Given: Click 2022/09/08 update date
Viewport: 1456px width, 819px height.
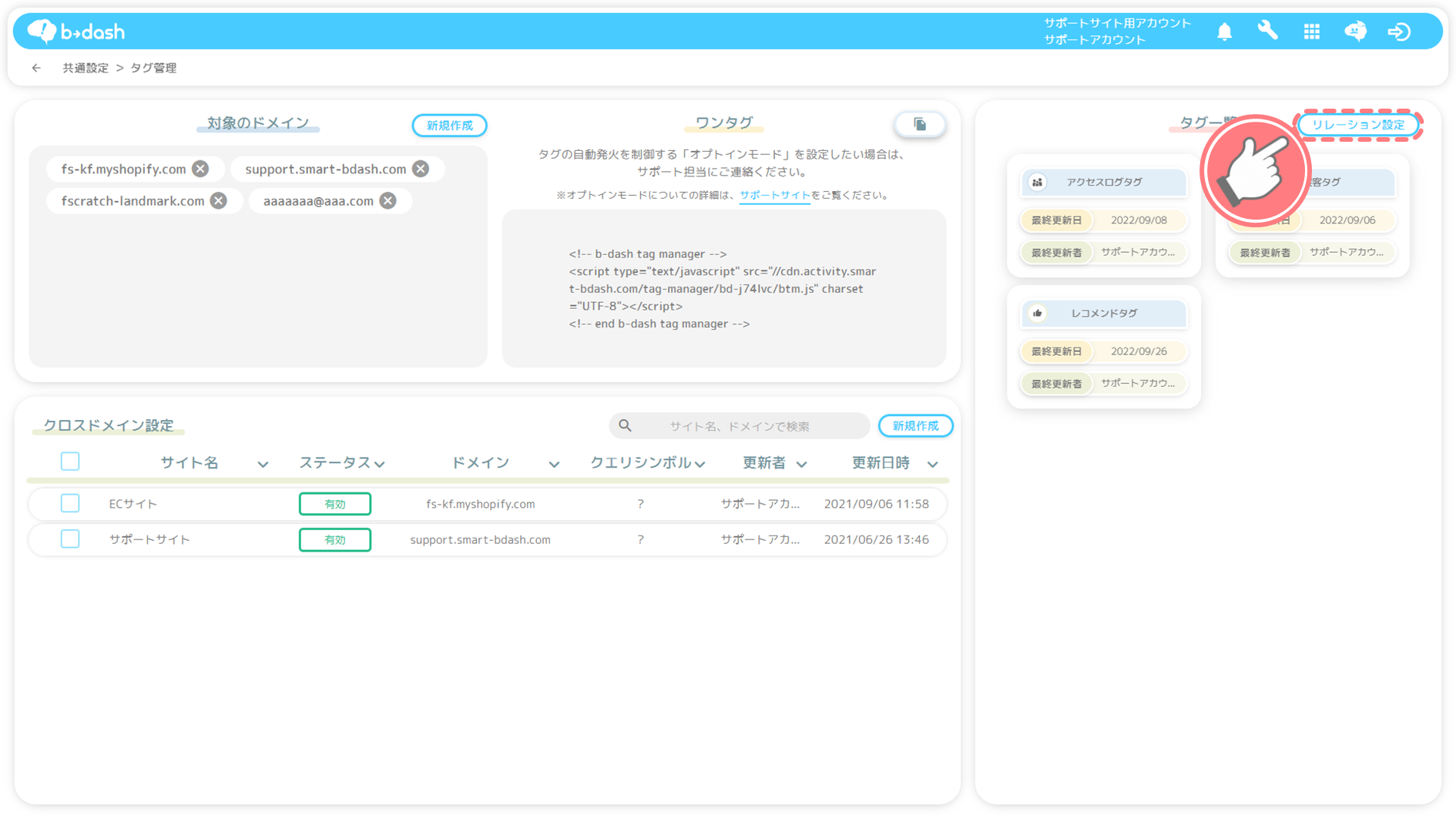Looking at the screenshot, I should point(1139,220).
